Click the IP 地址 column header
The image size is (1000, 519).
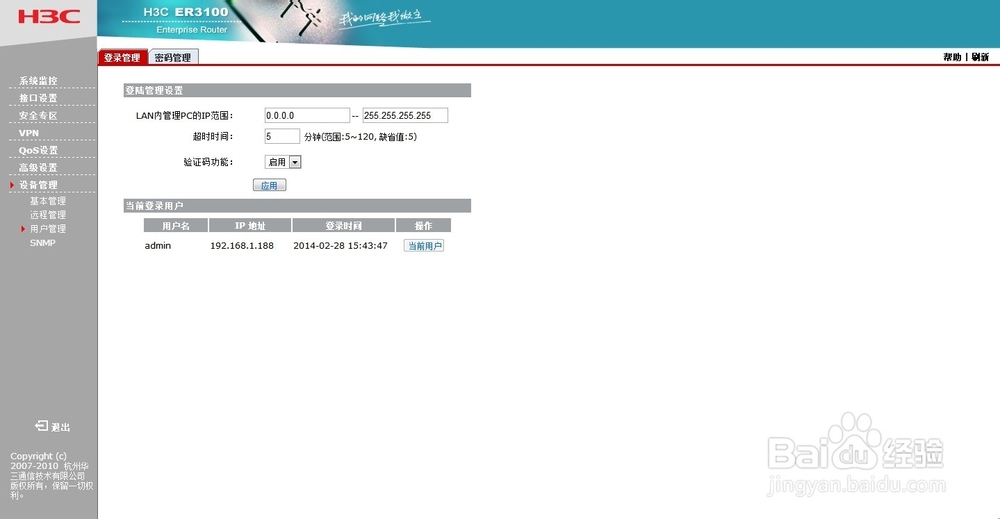(250, 226)
